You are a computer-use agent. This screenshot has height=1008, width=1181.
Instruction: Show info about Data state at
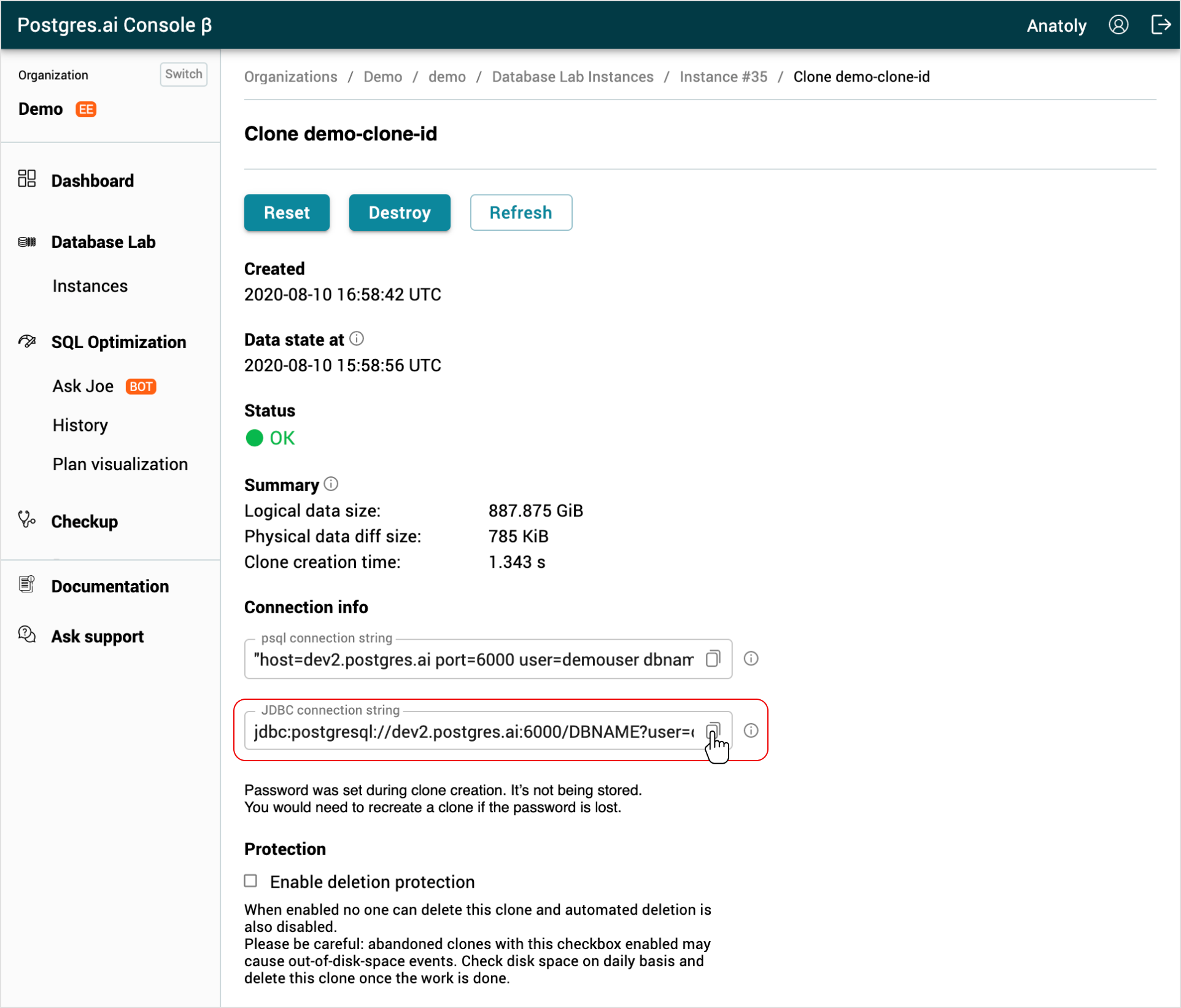[357, 339]
